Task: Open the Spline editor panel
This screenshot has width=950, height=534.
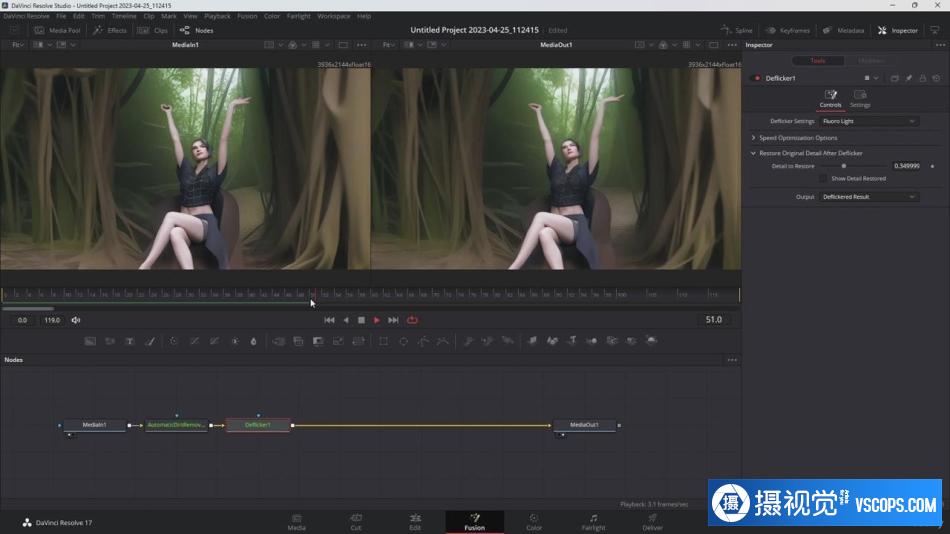Action: tap(737, 30)
